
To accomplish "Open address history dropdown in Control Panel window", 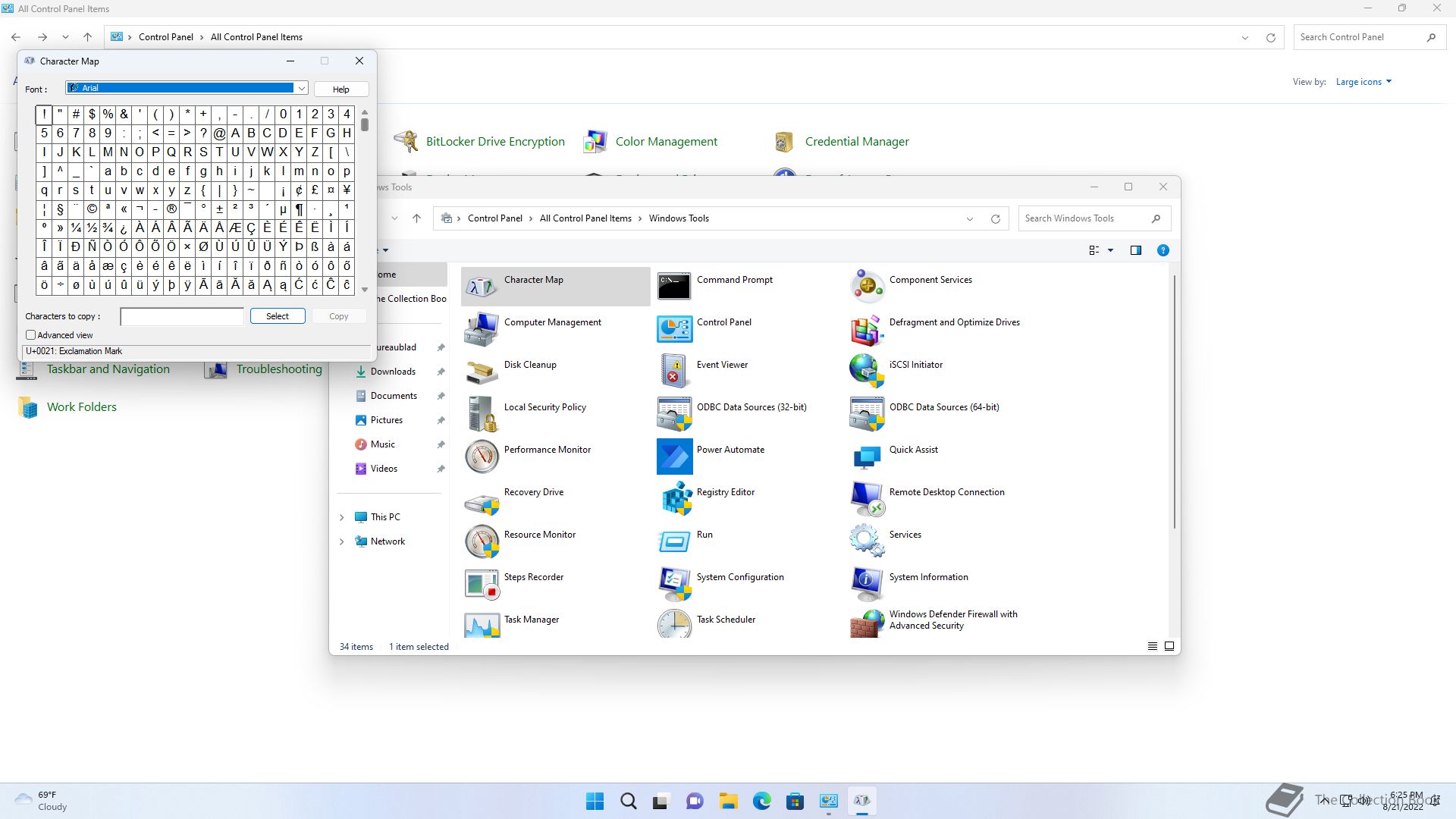I will [x=1244, y=37].
